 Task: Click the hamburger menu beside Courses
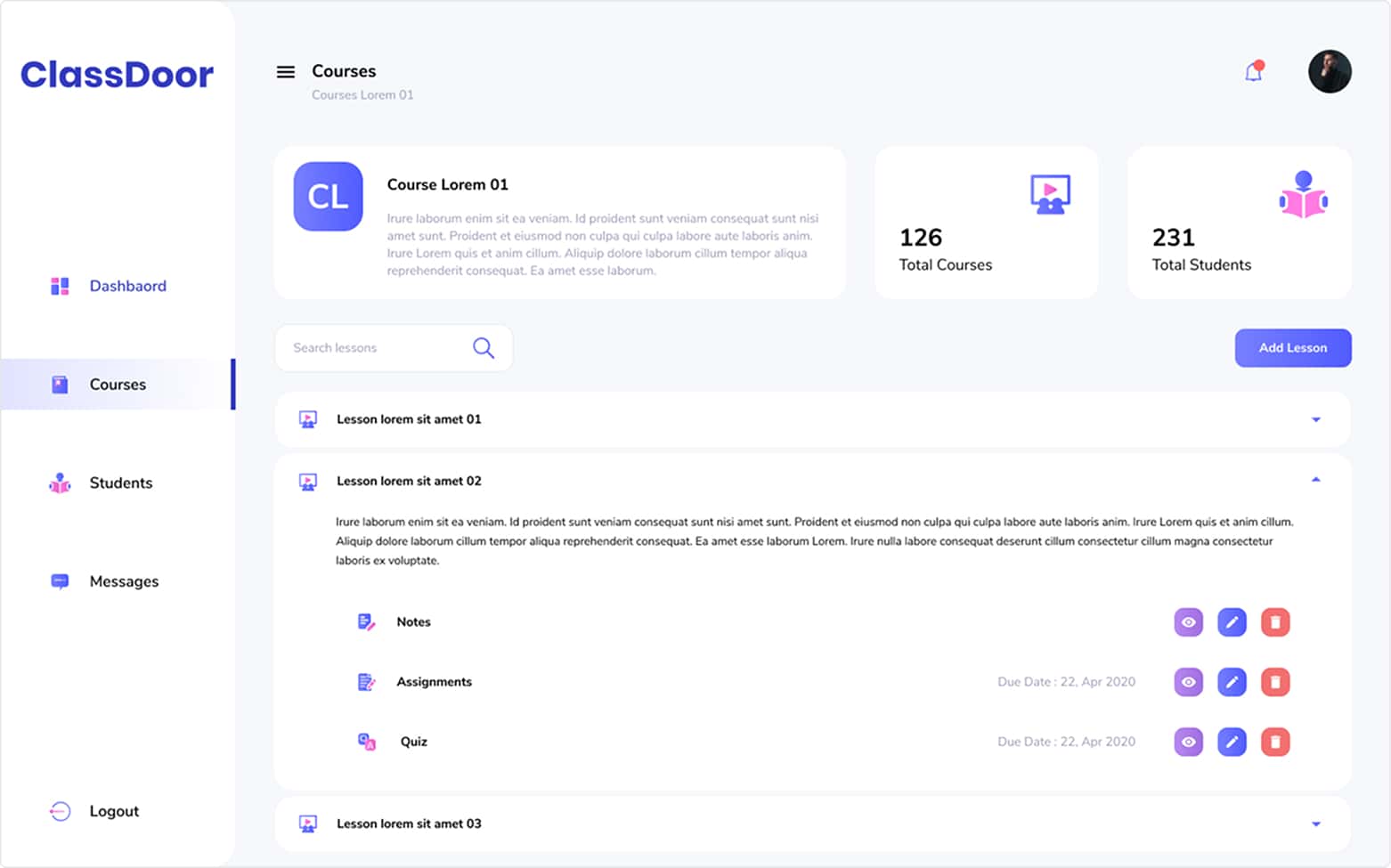pyautogui.click(x=284, y=71)
